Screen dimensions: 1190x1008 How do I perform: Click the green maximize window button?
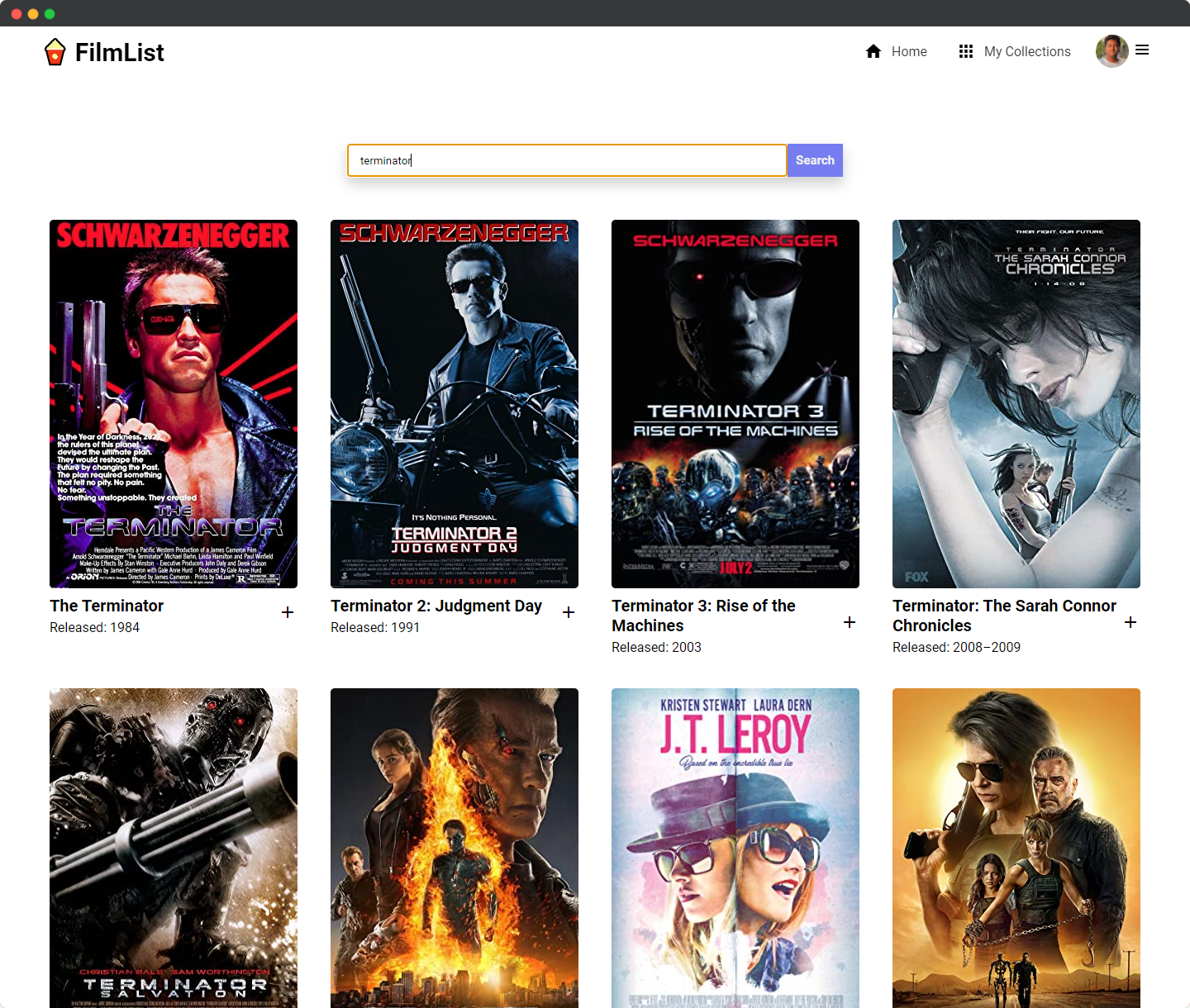pos(50,14)
